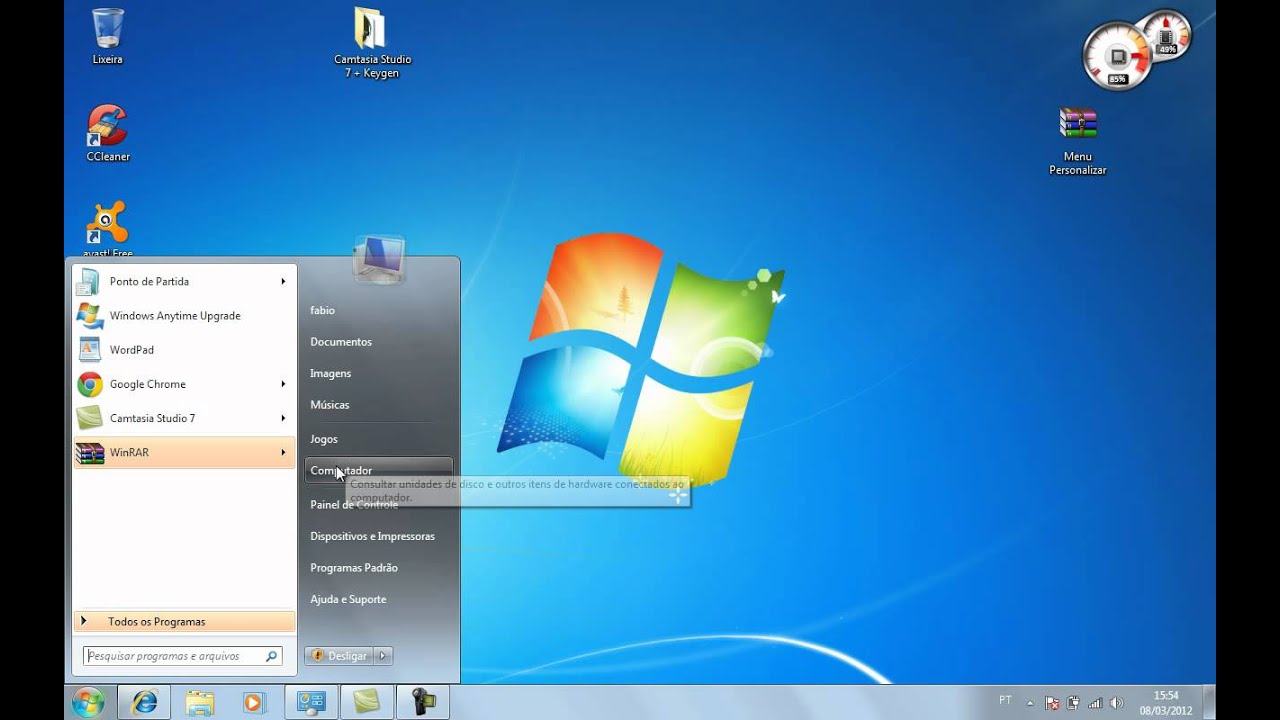Open Documentos from Start menu

[341, 342]
